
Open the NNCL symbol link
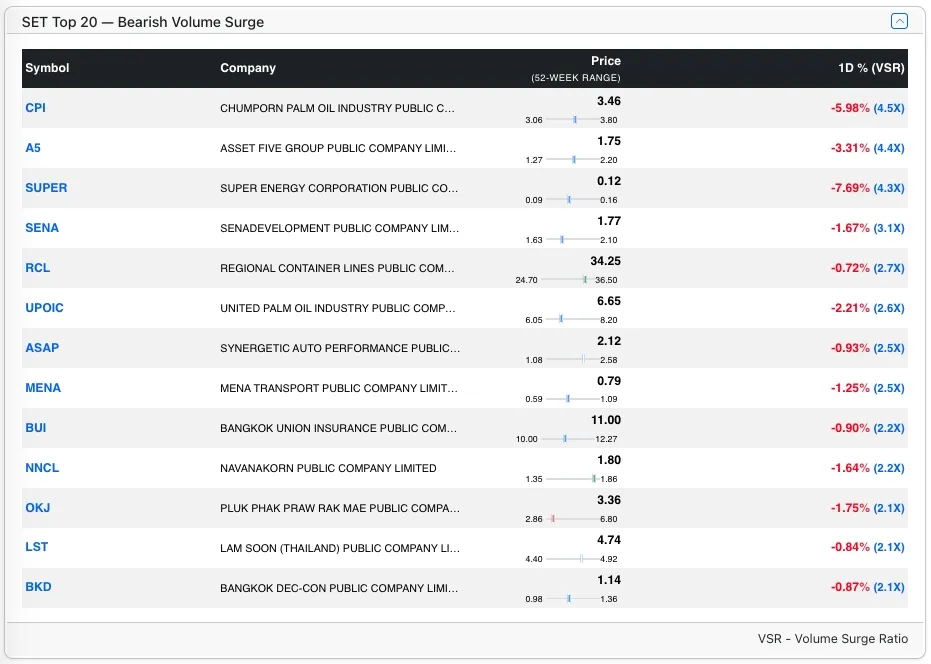point(42,468)
